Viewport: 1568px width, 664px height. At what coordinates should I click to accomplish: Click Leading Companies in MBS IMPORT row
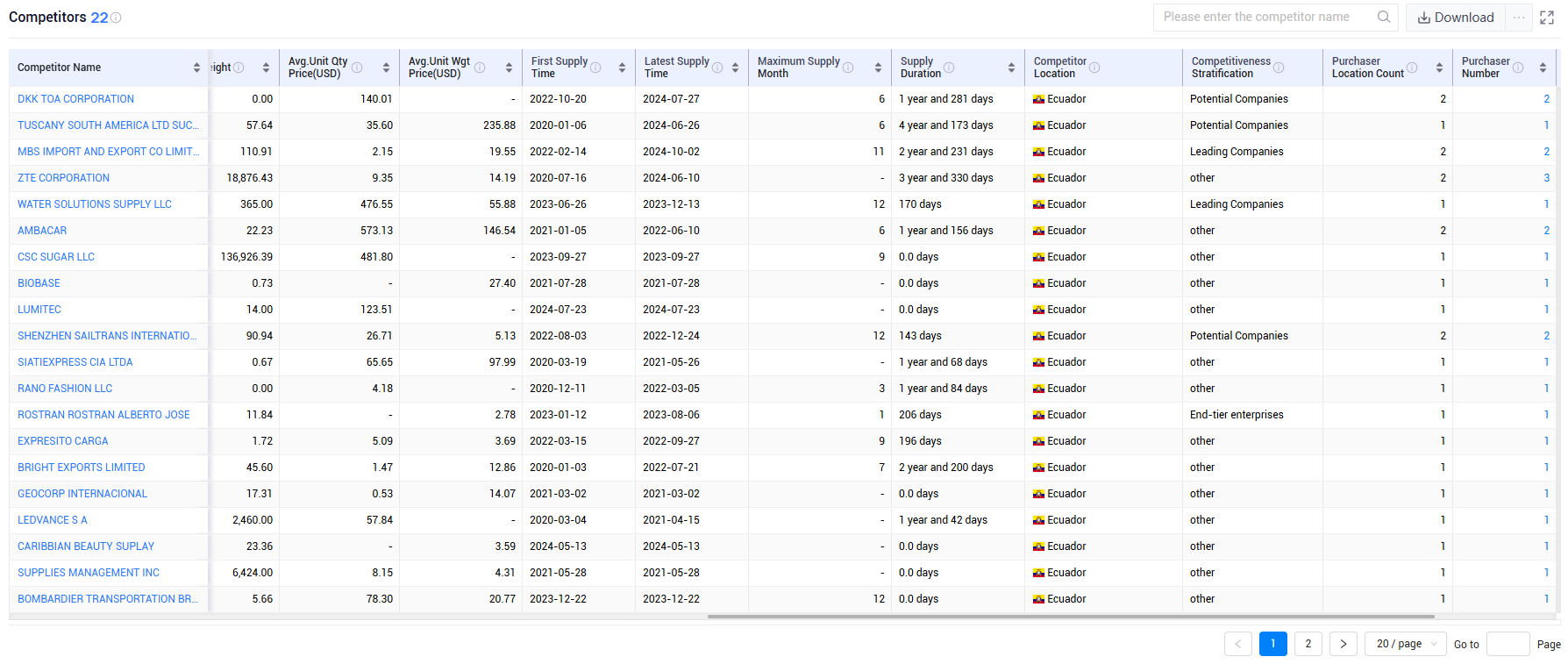pos(1237,152)
